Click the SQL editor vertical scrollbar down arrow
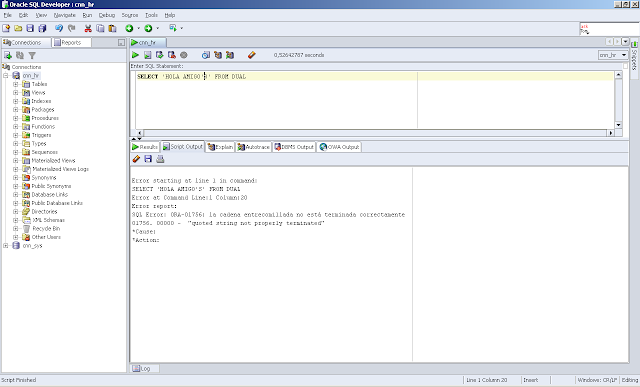Screen dimensions: 640x387 point(618,125)
